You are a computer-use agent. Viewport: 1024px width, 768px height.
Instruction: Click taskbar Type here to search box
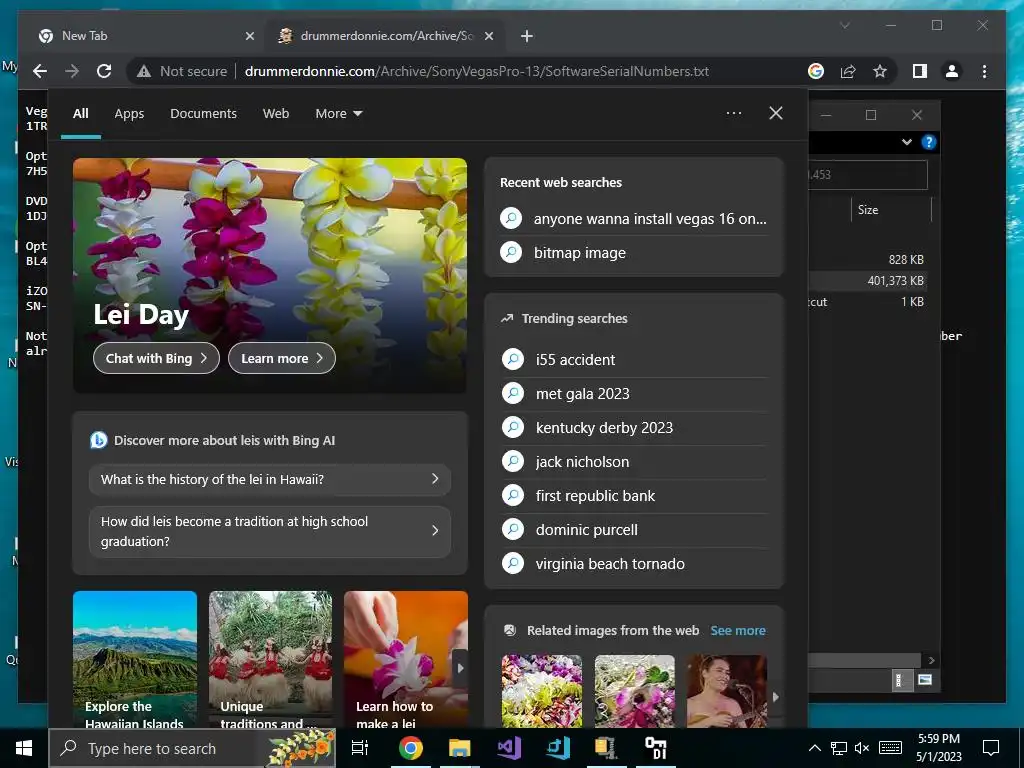(193, 748)
